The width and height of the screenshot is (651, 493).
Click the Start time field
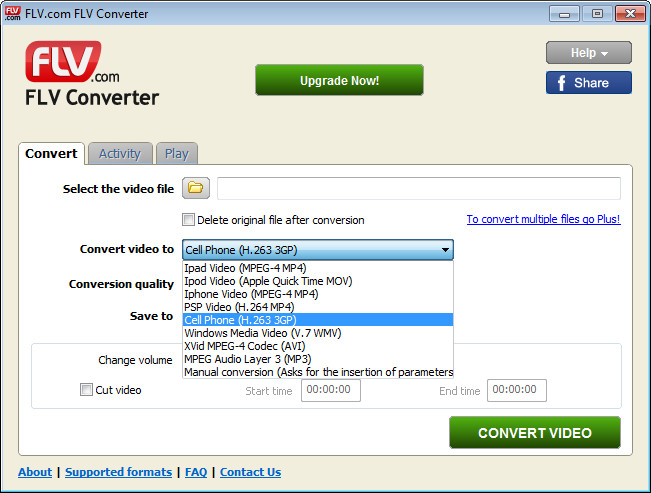click(x=331, y=390)
